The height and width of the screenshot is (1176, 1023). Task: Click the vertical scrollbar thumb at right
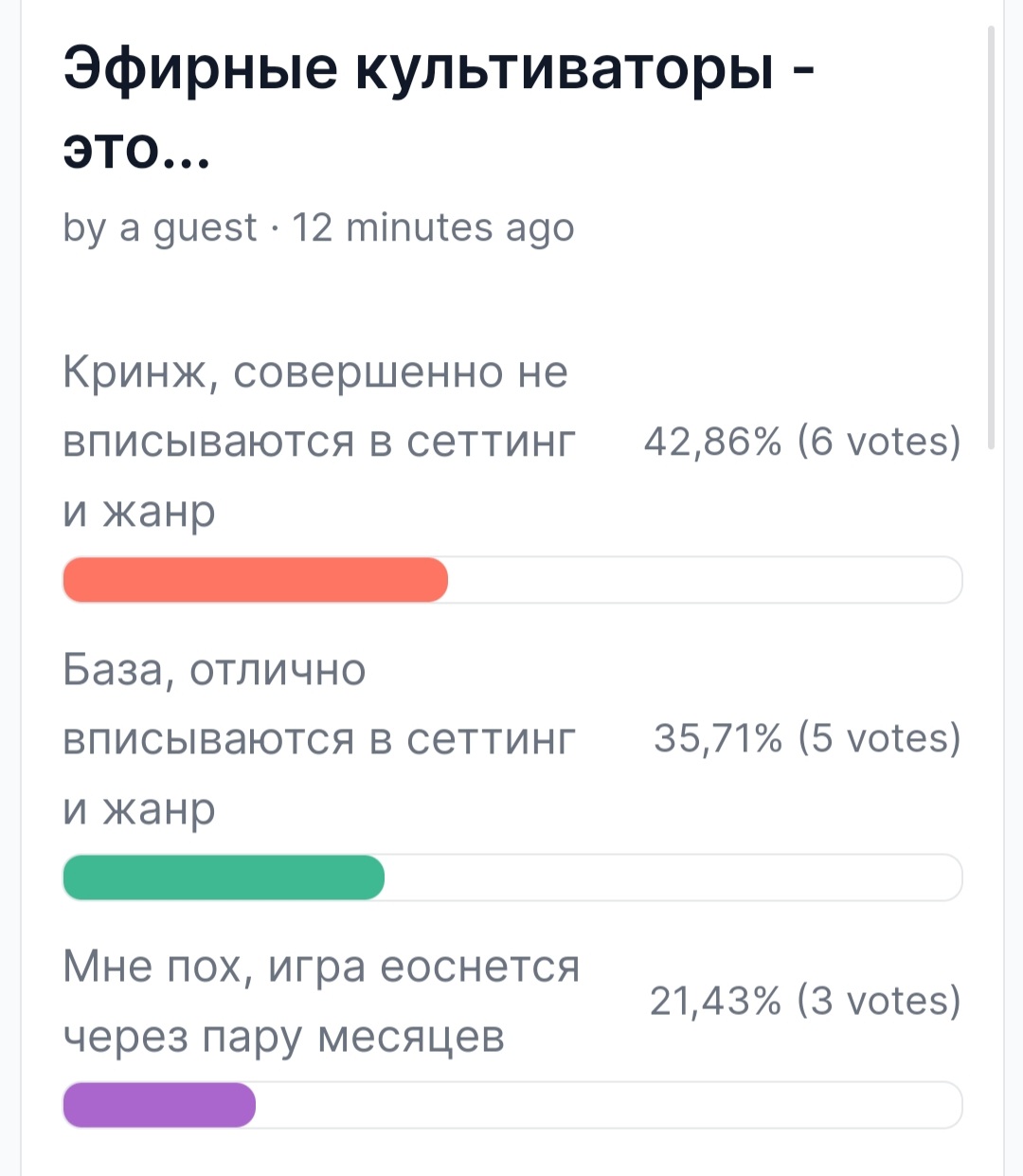[992, 238]
